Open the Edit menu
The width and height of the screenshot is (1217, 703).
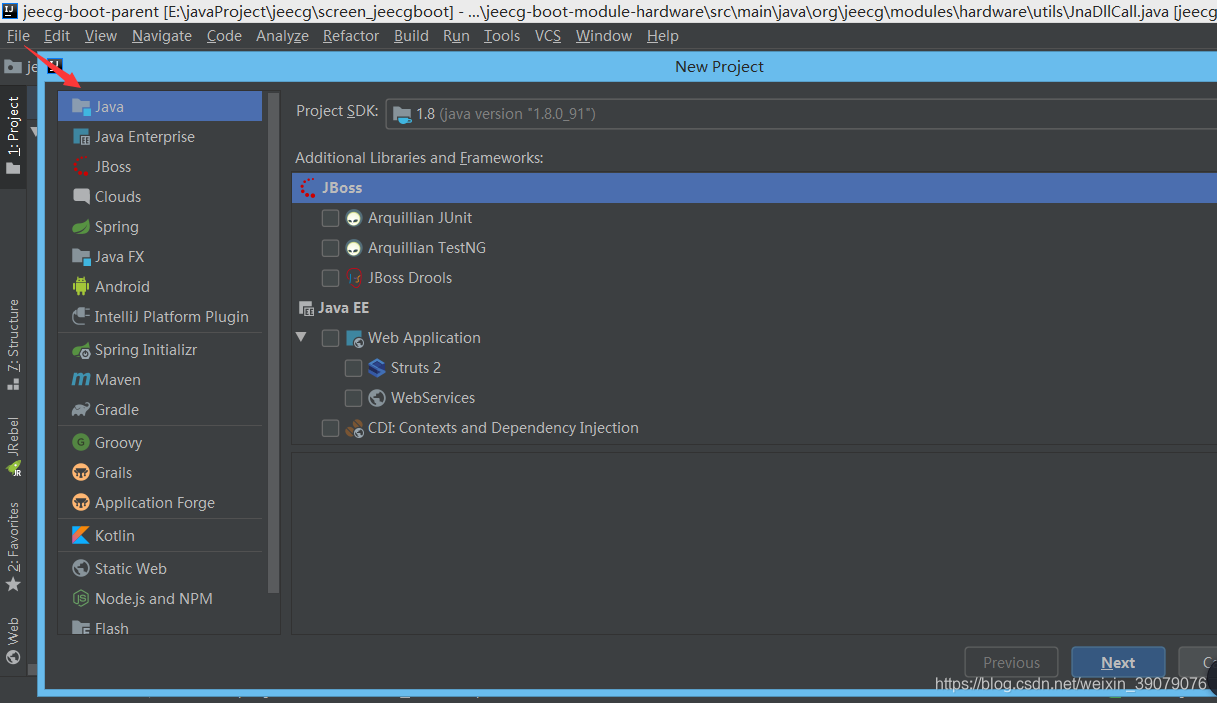click(57, 36)
